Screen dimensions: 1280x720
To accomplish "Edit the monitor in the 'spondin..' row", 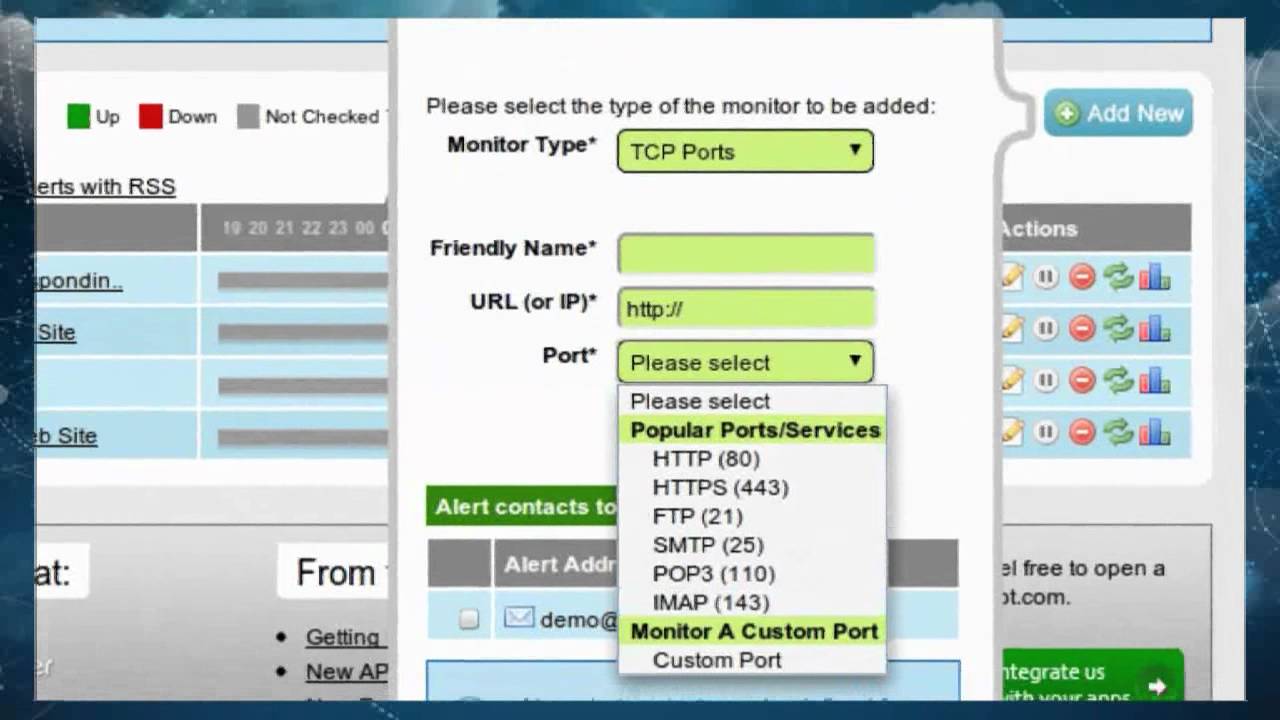I will point(1012,277).
